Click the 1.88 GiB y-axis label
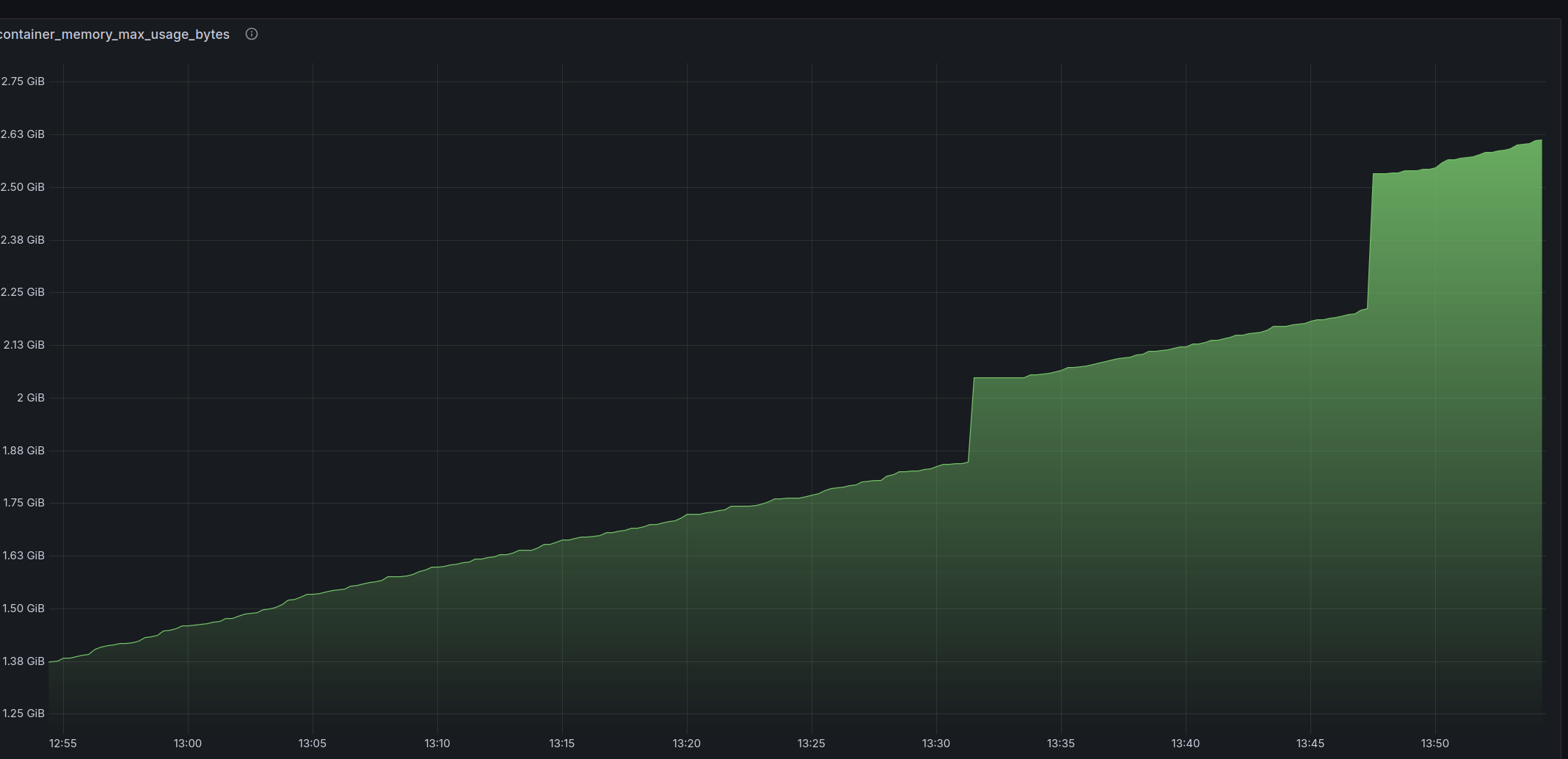 coord(24,451)
